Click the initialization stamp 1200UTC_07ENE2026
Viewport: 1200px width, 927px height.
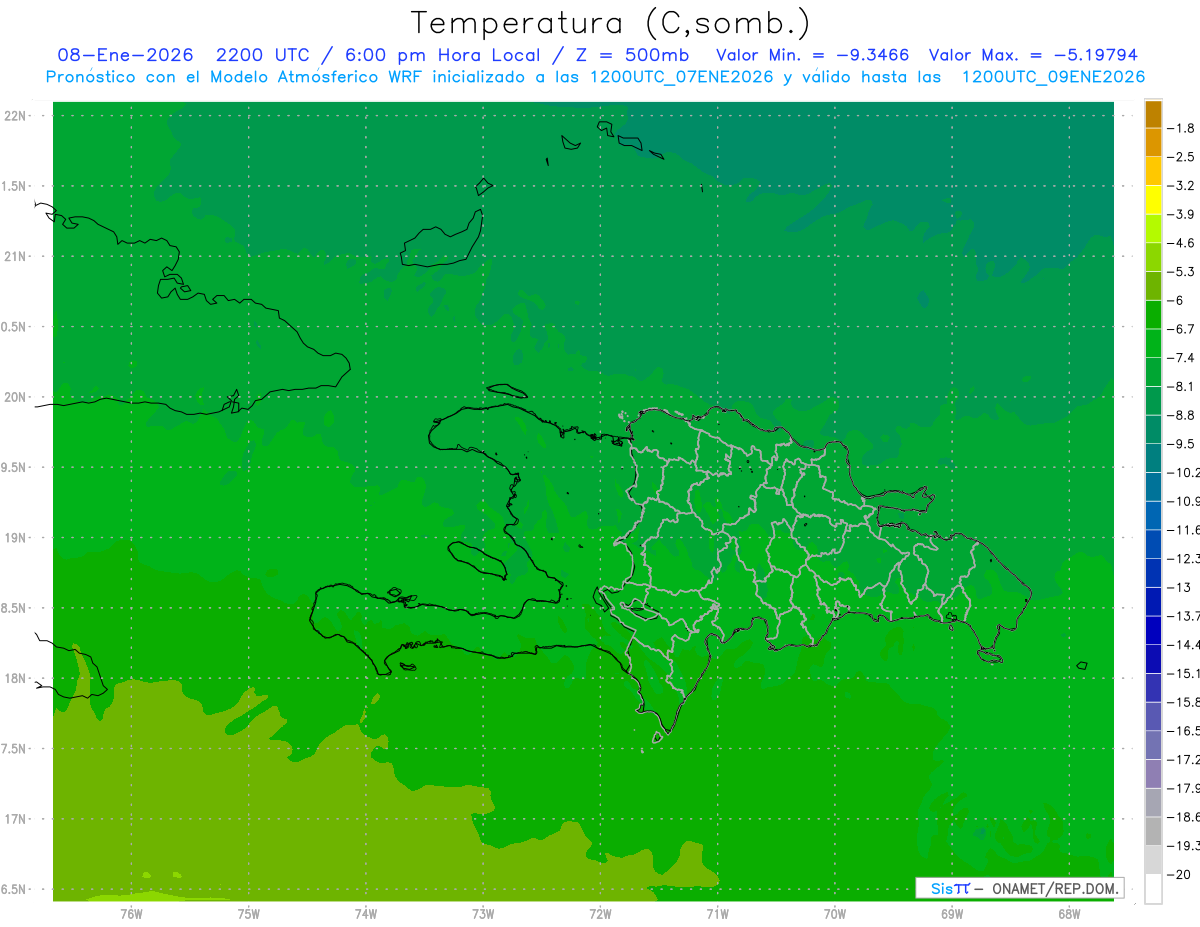click(x=682, y=77)
